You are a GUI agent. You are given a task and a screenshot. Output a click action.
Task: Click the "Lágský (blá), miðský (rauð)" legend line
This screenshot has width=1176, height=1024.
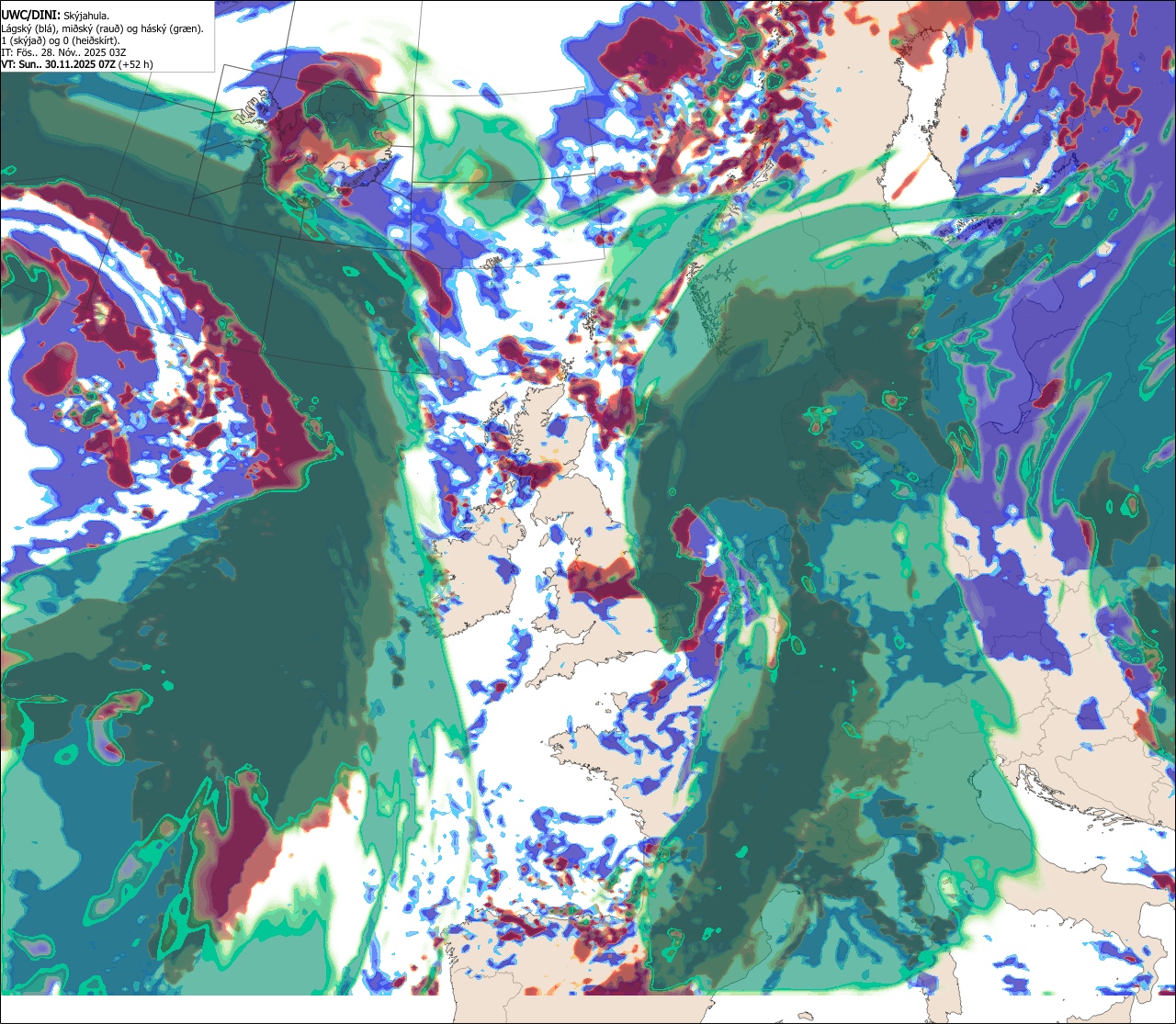coord(102,28)
